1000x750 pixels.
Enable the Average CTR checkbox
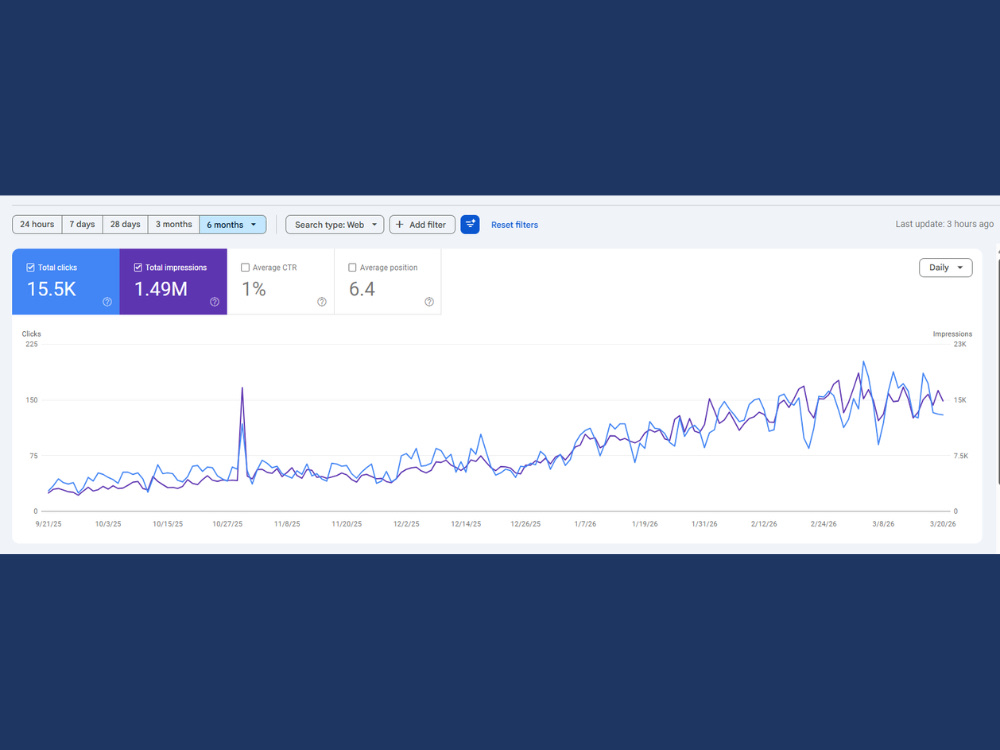[x=245, y=268]
